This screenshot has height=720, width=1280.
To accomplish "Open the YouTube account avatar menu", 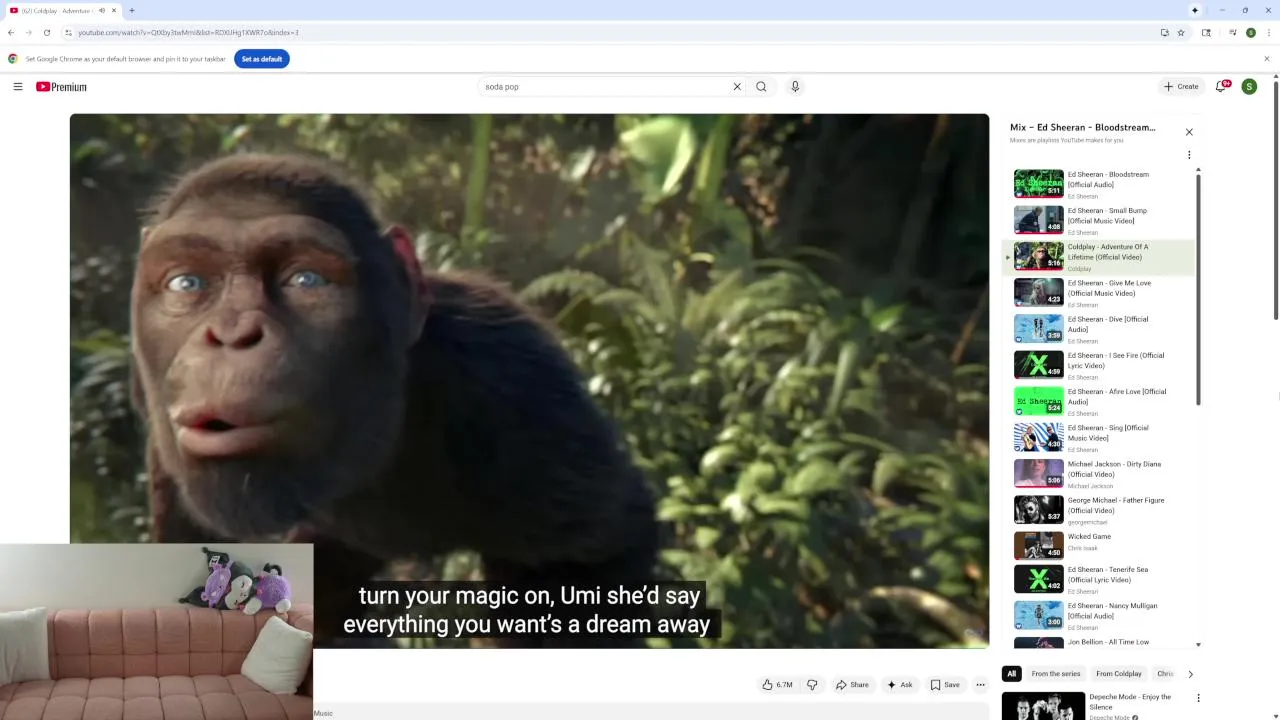I will tap(1249, 87).
